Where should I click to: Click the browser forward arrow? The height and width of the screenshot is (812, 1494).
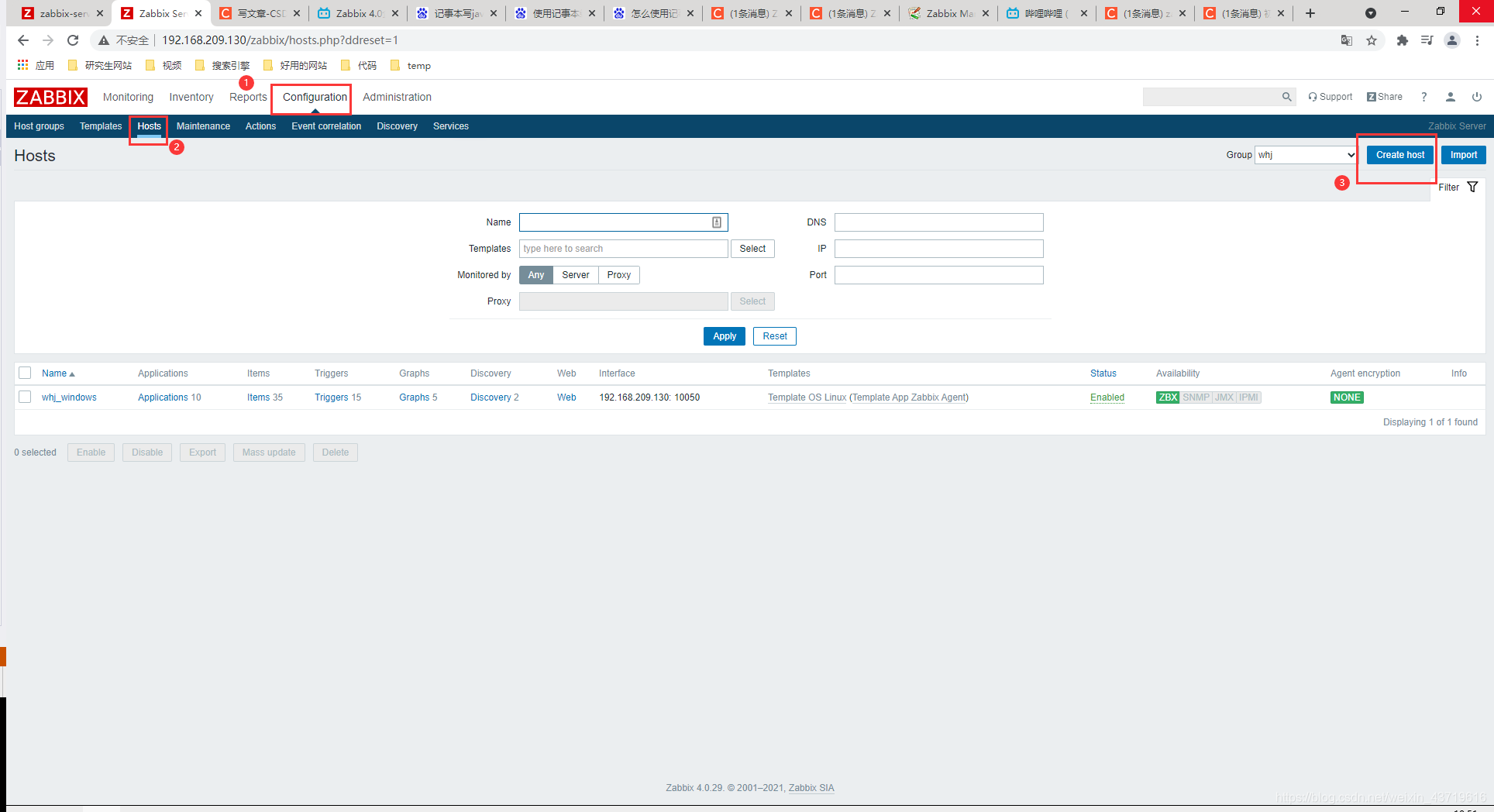(x=48, y=40)
